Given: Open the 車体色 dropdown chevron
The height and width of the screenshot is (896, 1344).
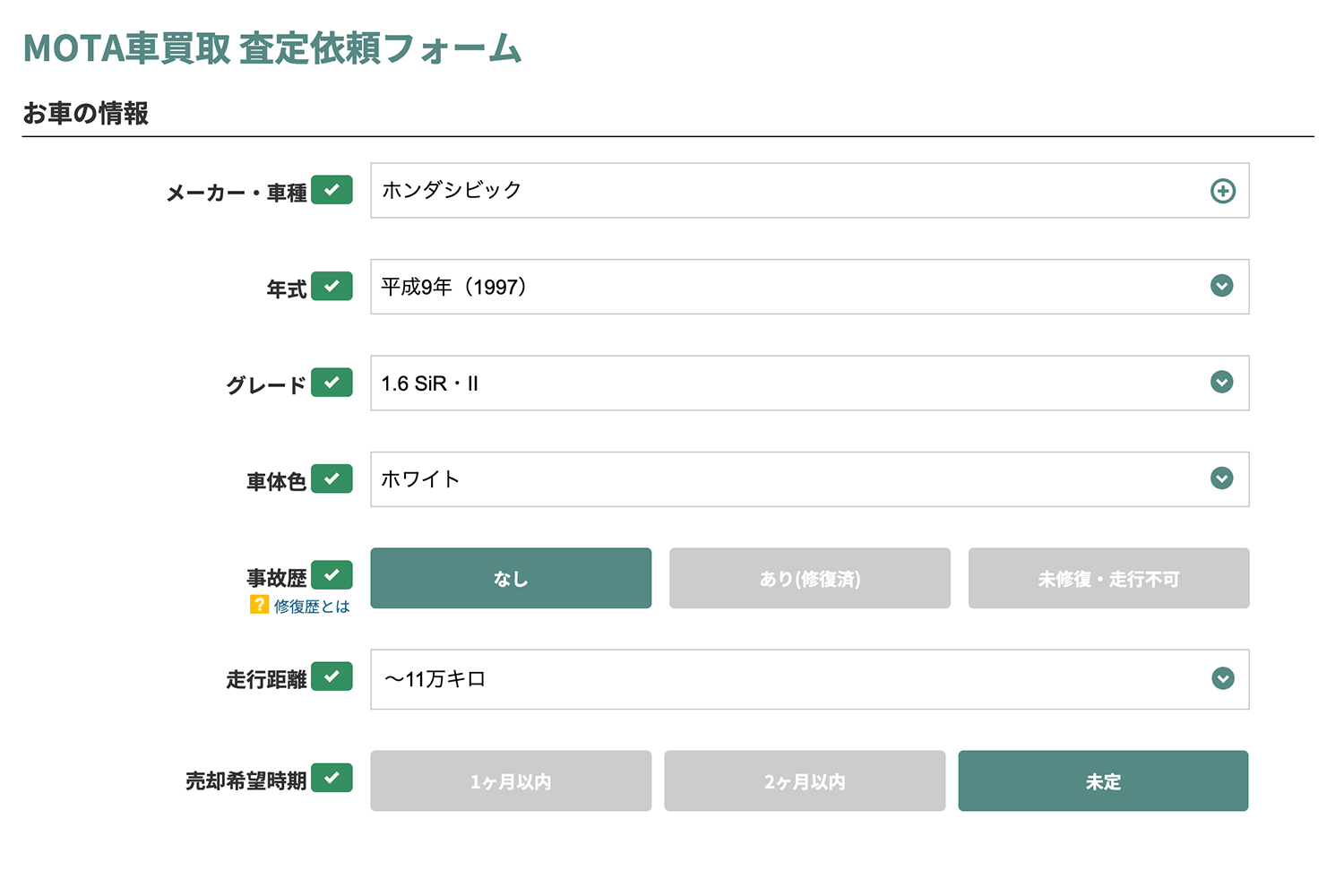Looking at the screenshot, I should point(1221,478).
